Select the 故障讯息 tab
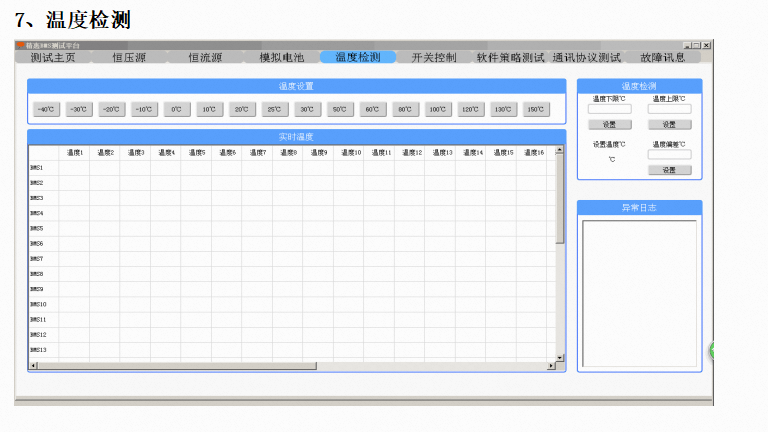 coord(663,58)
